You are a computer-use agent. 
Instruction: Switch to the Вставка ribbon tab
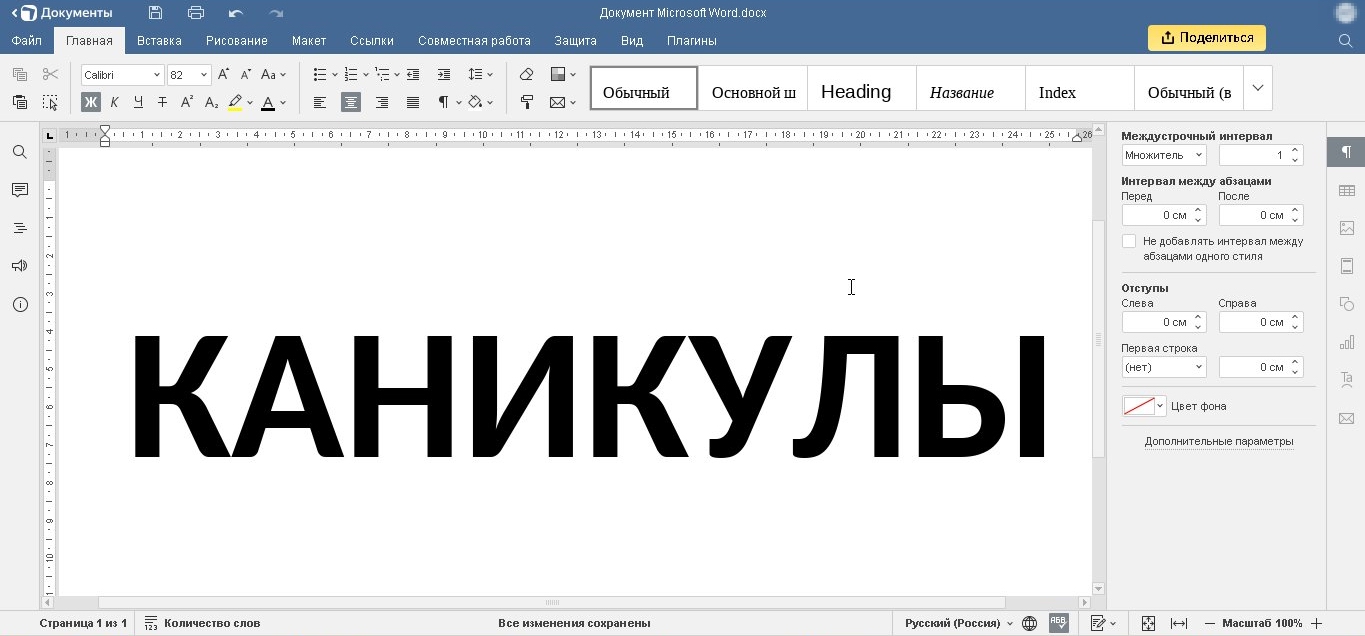(159, 41)
